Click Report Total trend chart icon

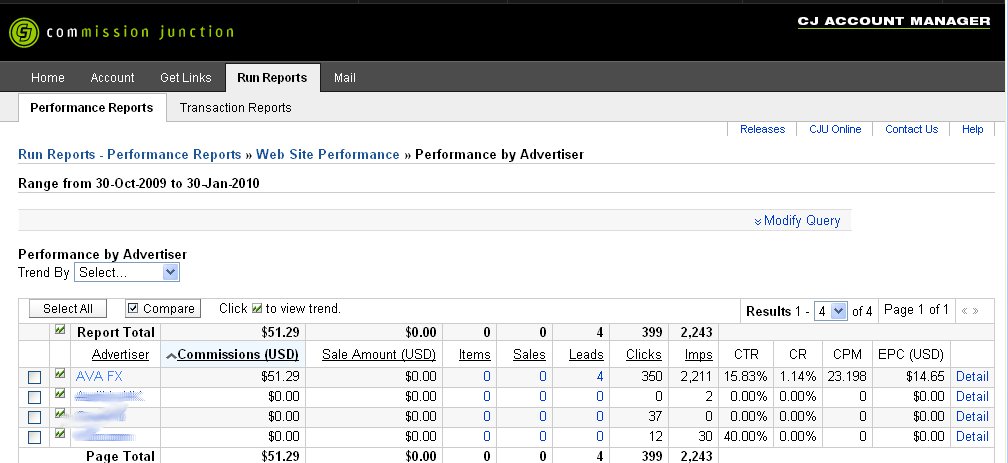click(x=61, y=329)
